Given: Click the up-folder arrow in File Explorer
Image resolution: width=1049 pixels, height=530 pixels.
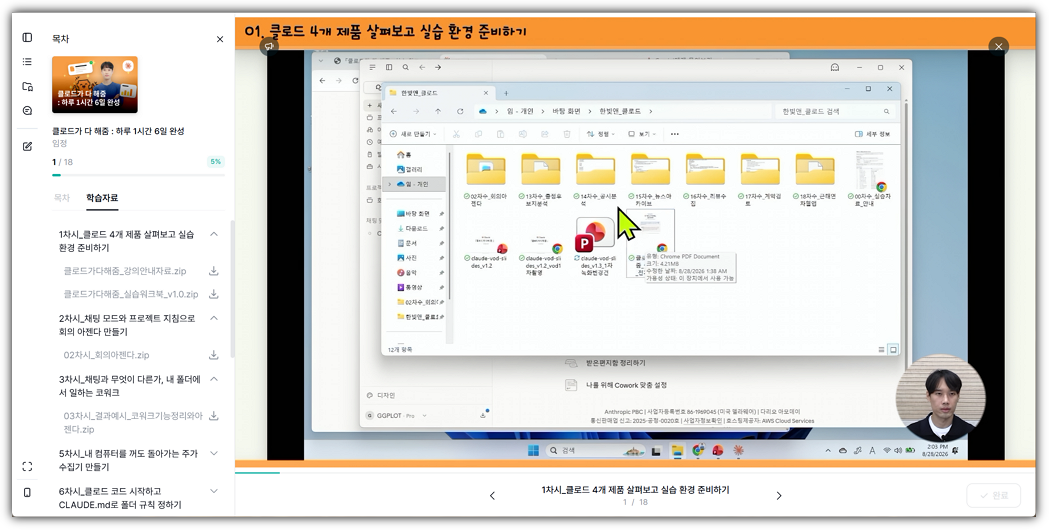Looking at the screenshot, I should pyautogui.click(x=438, y=111).
